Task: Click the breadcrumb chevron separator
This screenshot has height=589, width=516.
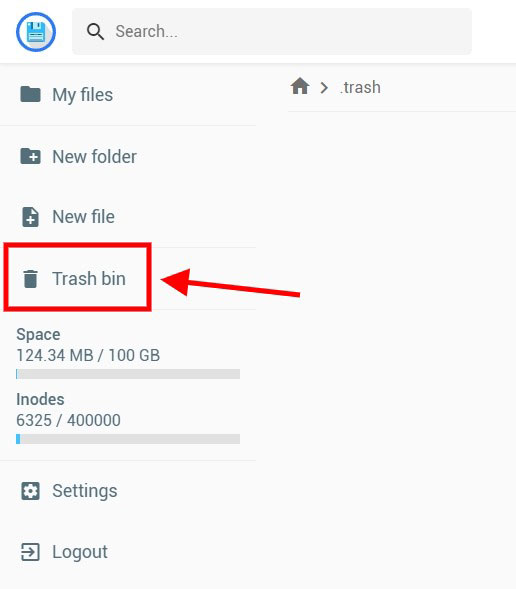Action: pos(324,88)
